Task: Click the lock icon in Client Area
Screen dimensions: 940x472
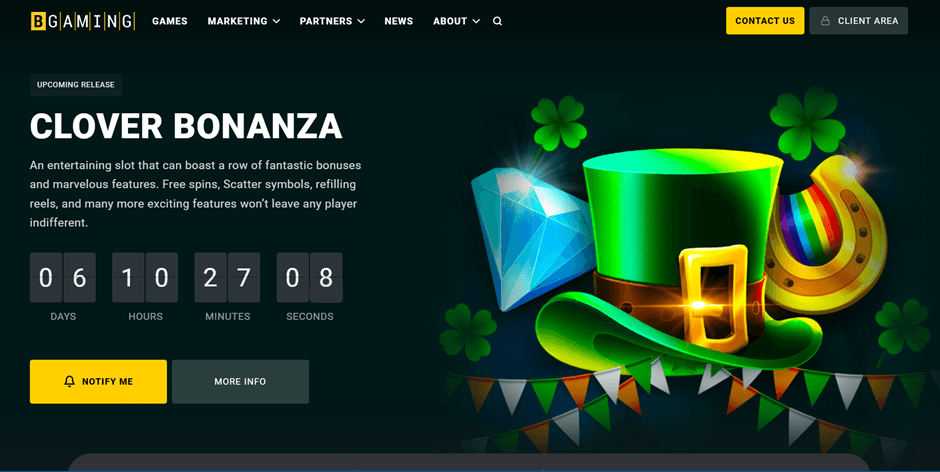Action: coord(825,21)
